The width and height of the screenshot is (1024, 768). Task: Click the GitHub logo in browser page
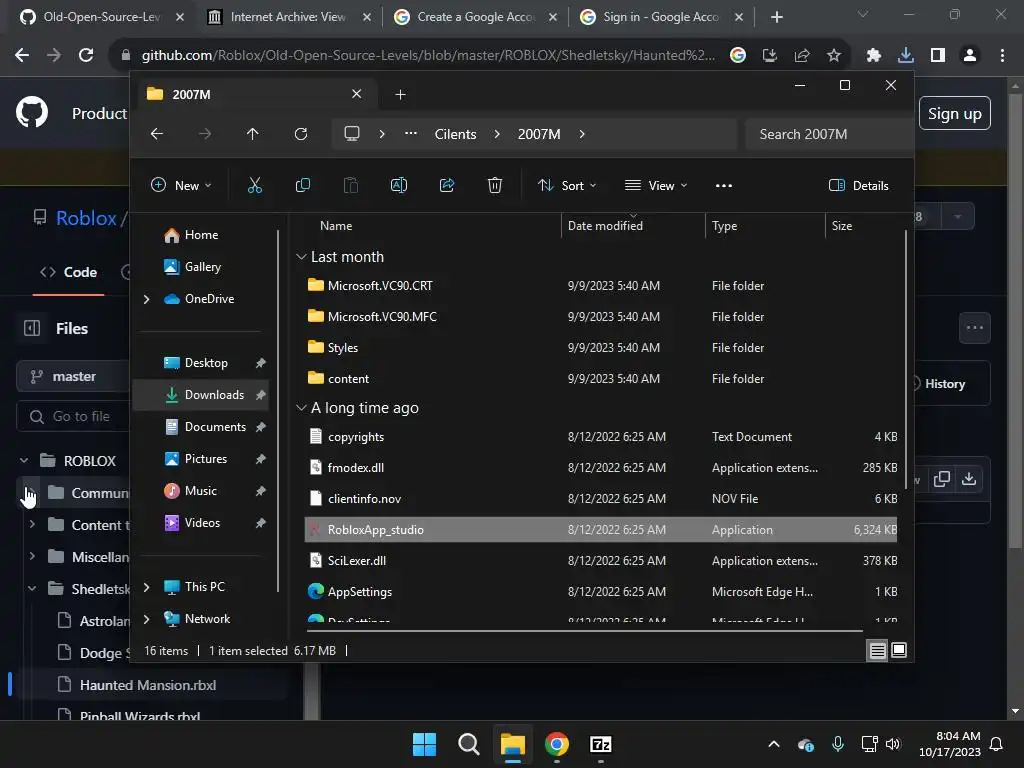[32, 113]
